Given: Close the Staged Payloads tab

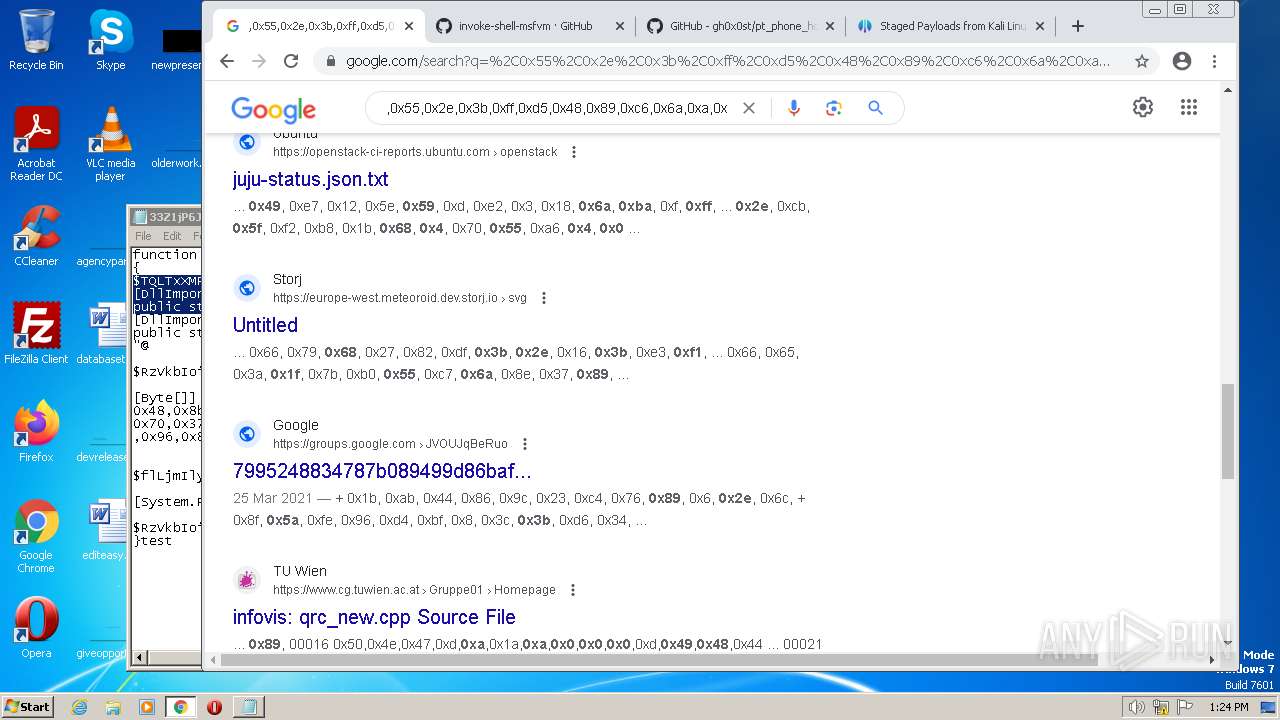Looking at the screenshot, I should 1039,26.
